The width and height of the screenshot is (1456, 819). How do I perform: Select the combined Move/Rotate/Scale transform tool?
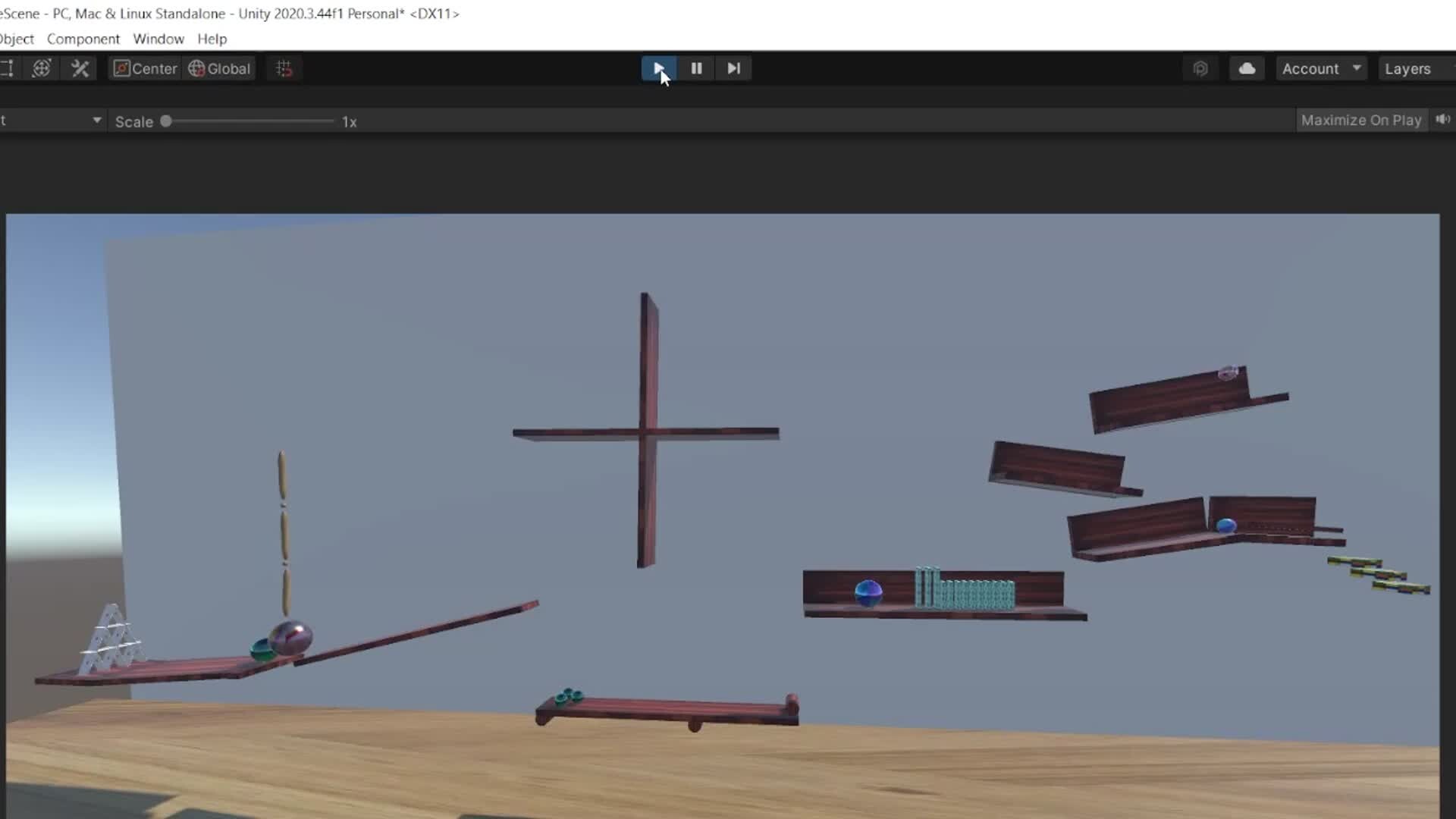(42, 68)
